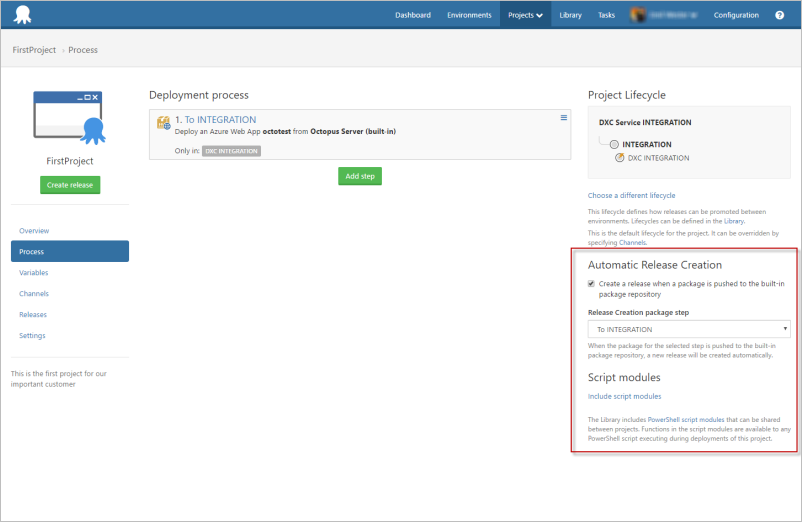
Task: Expand the Projects dropdown menu
Action: click(x=525, y=15)
